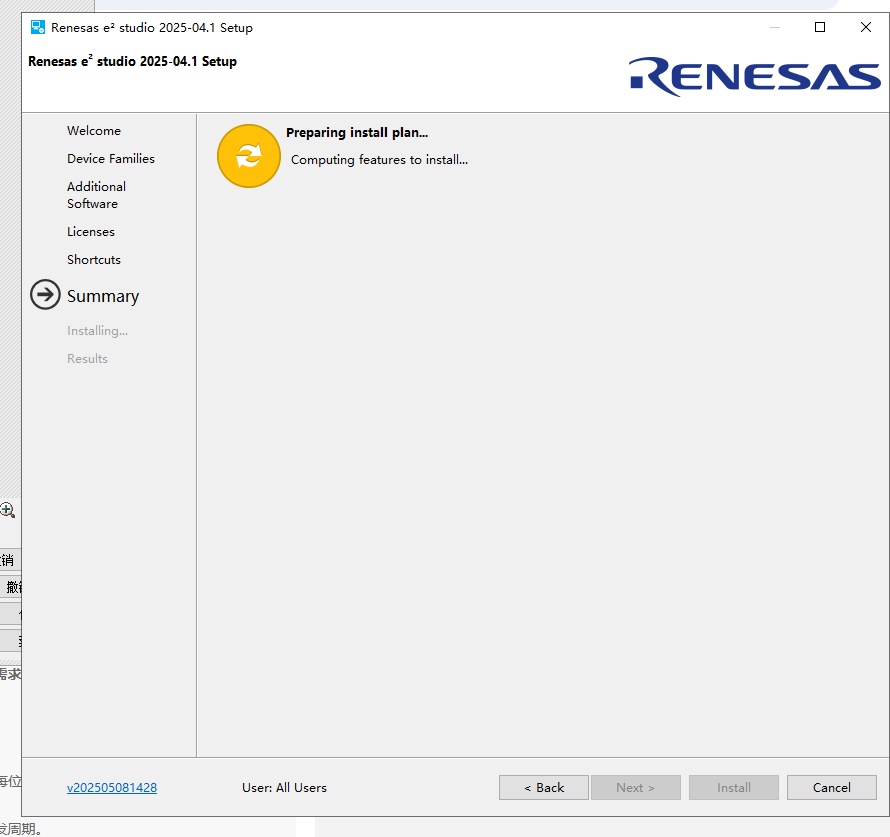This screenshot has height=837, width=890.
Task: Go back with the Back button
Action: click(544, 788)
